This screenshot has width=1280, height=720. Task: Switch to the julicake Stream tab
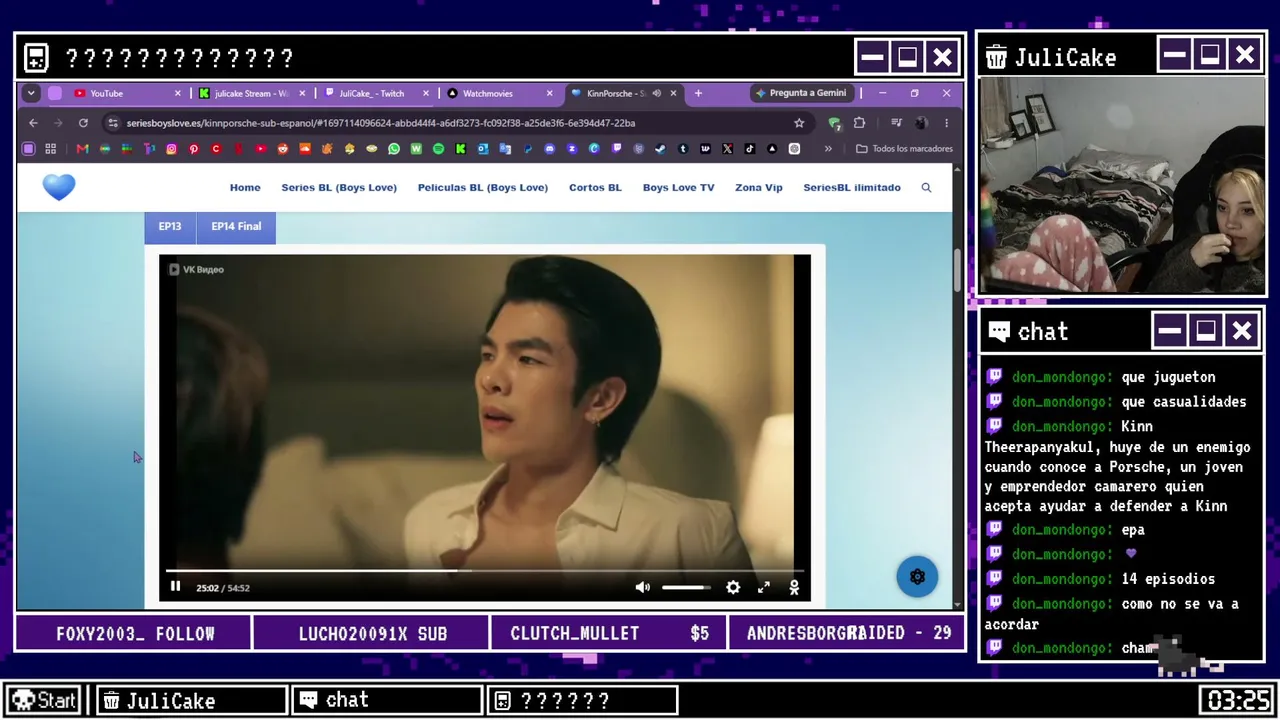pos(253,93)
